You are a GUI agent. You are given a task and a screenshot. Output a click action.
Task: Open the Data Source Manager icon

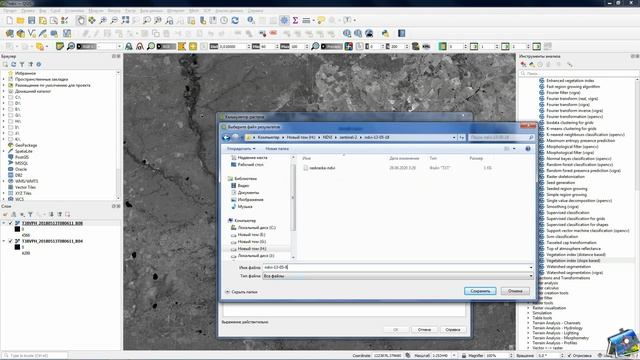9,33
